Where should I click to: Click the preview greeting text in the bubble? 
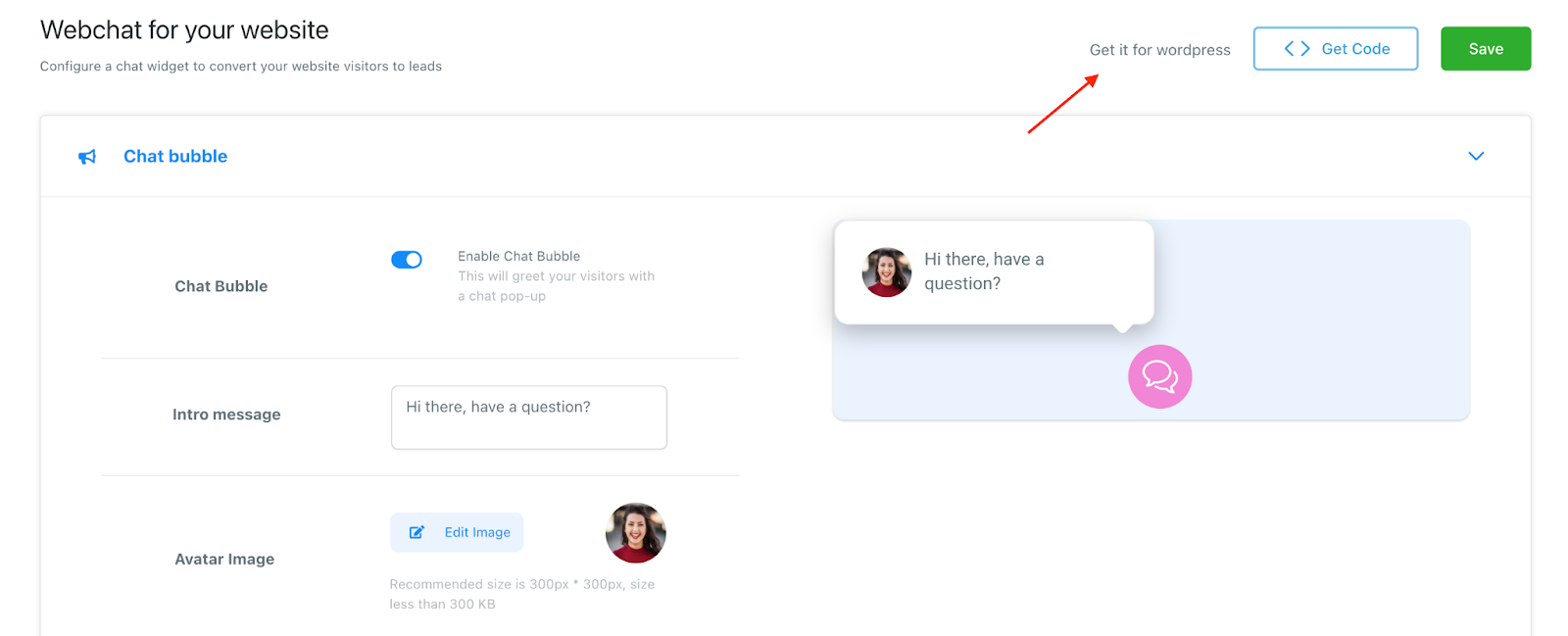click(983, 271)
